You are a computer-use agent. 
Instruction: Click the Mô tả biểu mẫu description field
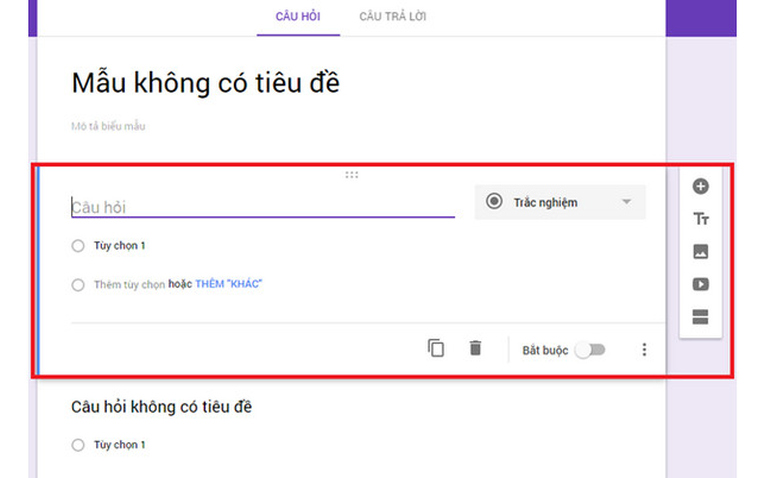(x=108, y=126)
